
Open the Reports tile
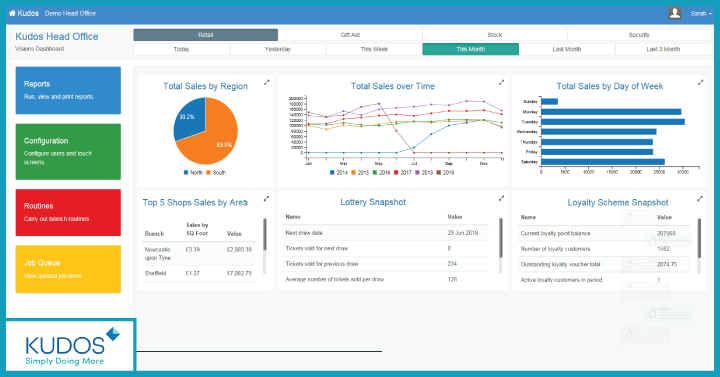point(68,90)
